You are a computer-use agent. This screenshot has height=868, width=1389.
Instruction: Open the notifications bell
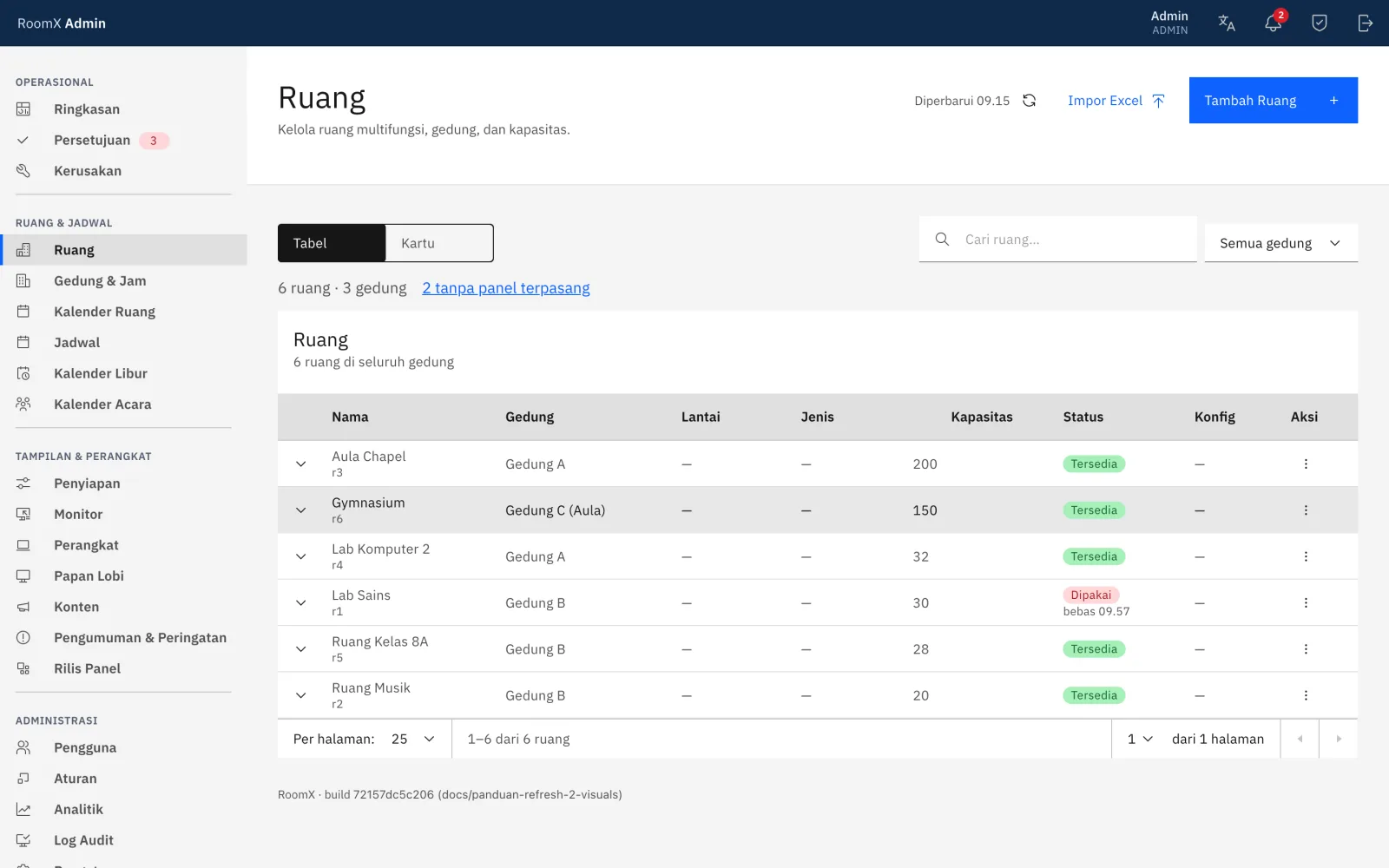pos(1274,23)
